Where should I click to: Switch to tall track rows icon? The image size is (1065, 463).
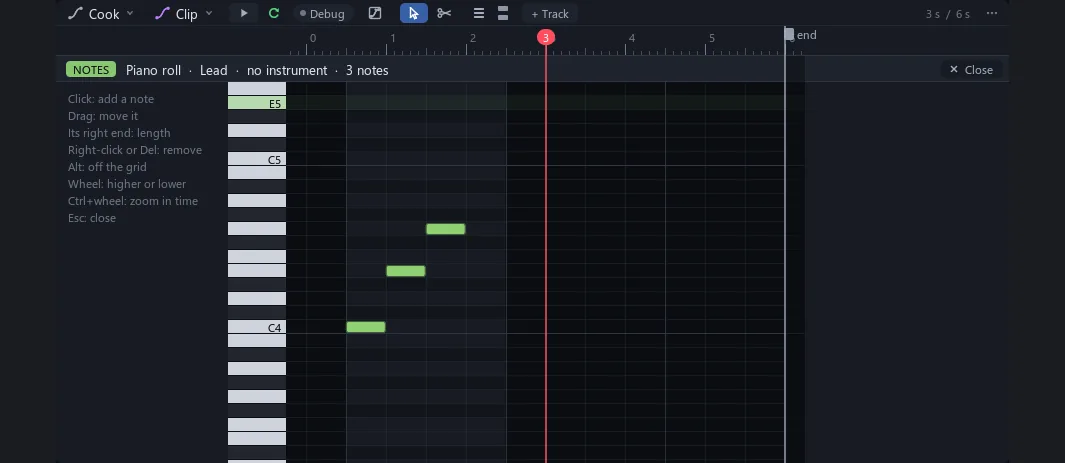(x=503, y=14)
